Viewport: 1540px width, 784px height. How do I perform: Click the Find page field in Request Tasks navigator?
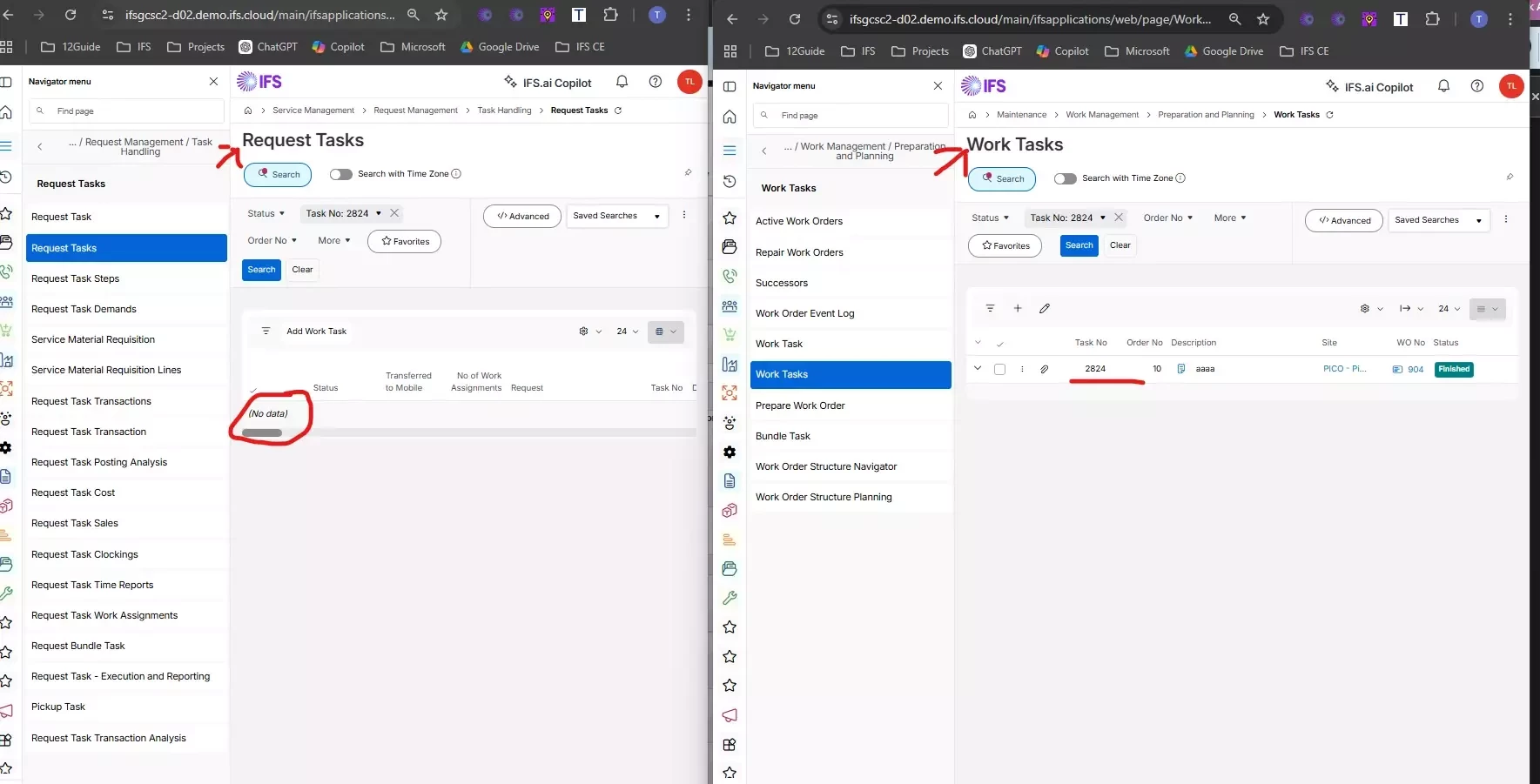[x=127, y=111]
